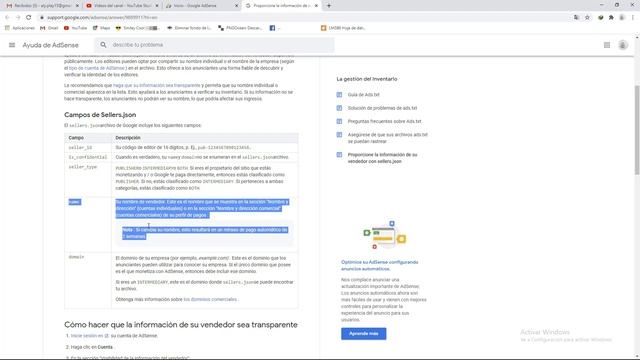The height and width of the screenshot is (360, 640).
Task: Go back with the browser back arrow
Action: [x=7, y=18]
